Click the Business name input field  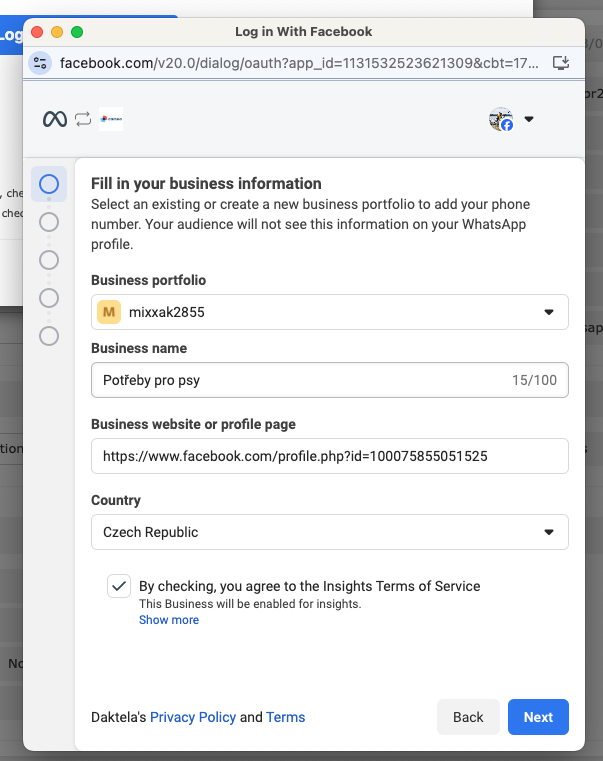click(x=300, y=380)
